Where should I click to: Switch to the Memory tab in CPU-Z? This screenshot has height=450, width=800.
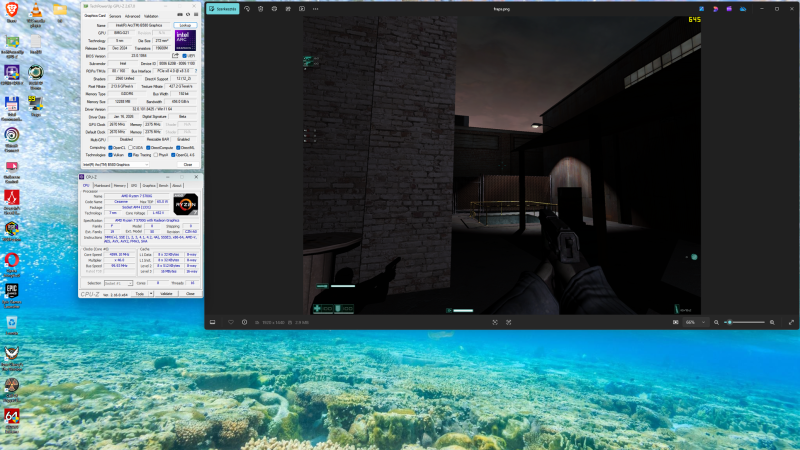[x=120, y=186]
